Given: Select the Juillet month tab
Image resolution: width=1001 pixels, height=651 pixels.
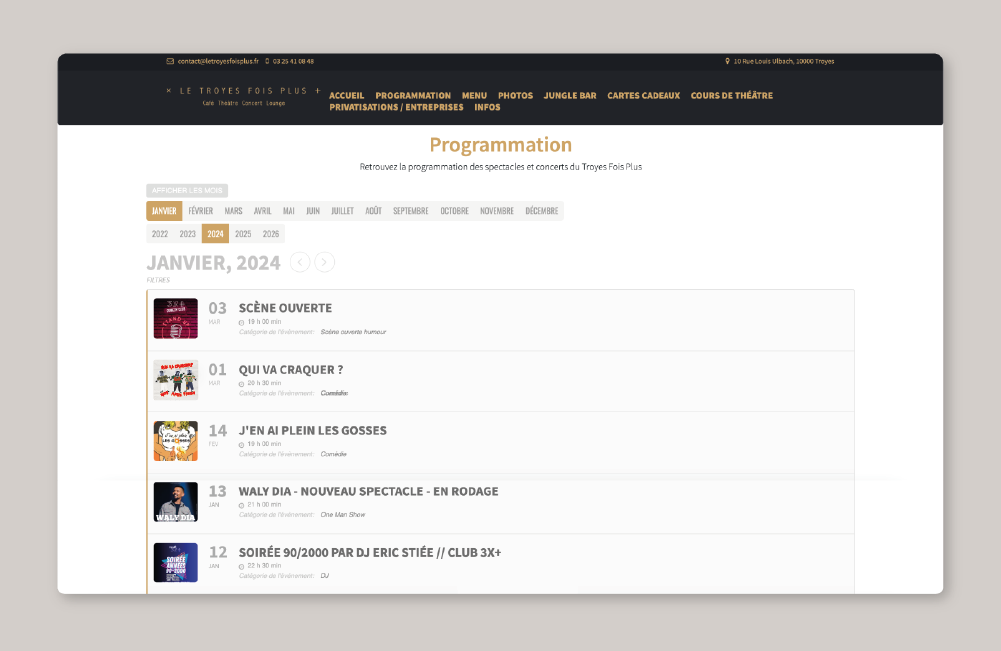Looking at the screenshot, I should pyautogui.click(x=342, y=211).
